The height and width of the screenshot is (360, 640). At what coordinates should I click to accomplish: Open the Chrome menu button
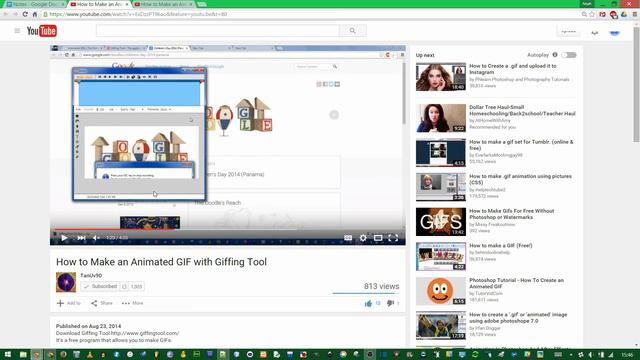click(x=634, y=14)
